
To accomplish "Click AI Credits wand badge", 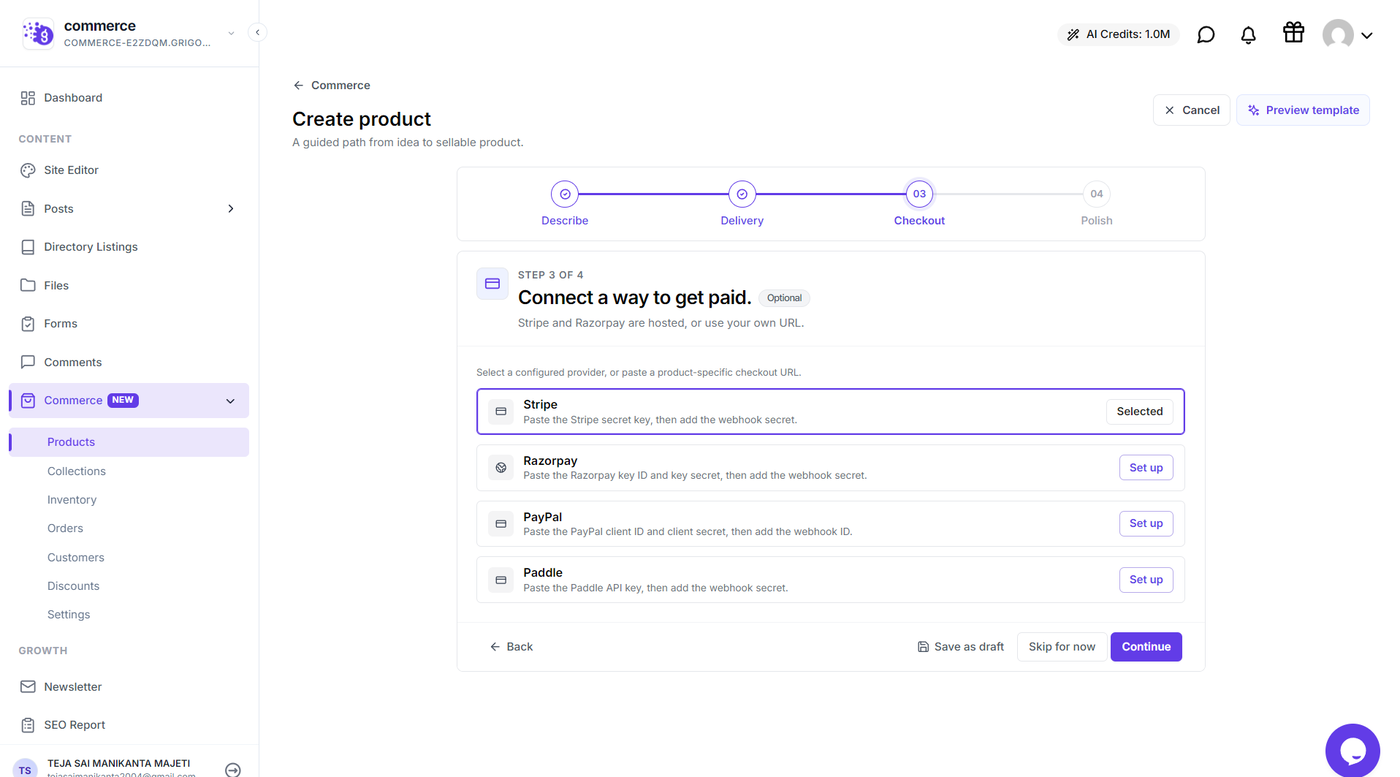I will 1118,34.
